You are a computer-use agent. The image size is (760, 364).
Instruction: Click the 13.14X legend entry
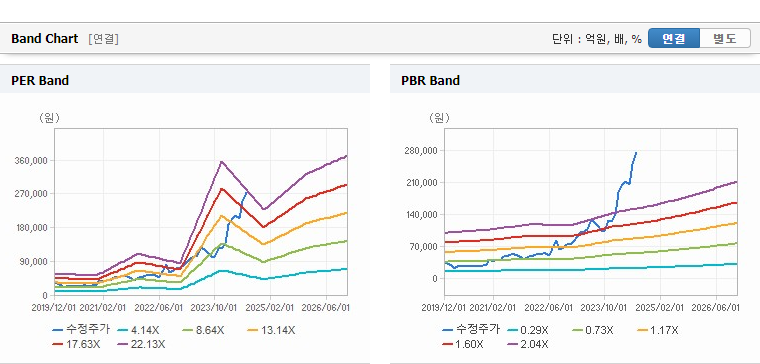click(x=271, y=331)
